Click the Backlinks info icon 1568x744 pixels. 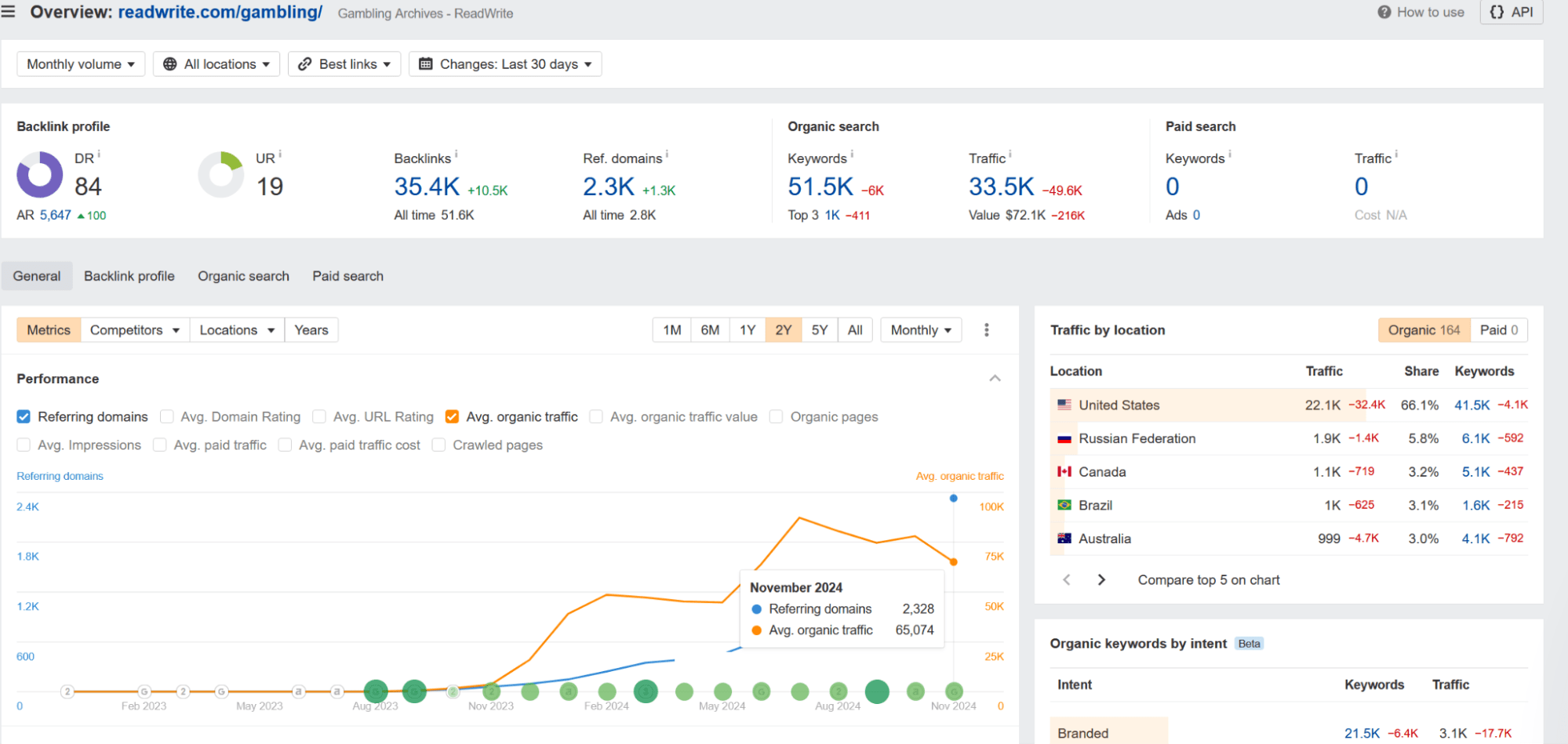pyautogui.click(x=457, y=154)
